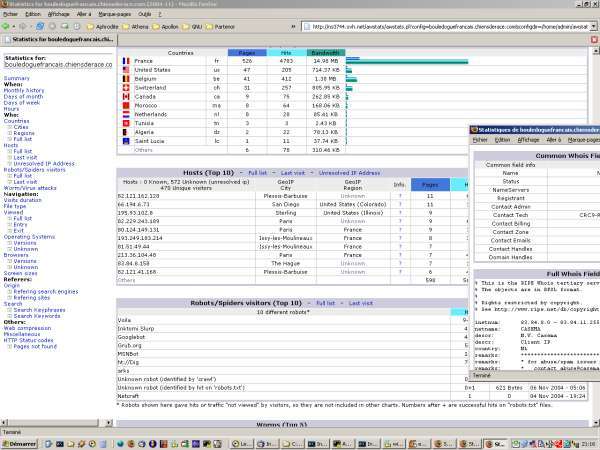Viewport: 600px width, 450px height.
Task: Click the horizontal scrollbar of the left frame
Action: [x=57, y=423]
